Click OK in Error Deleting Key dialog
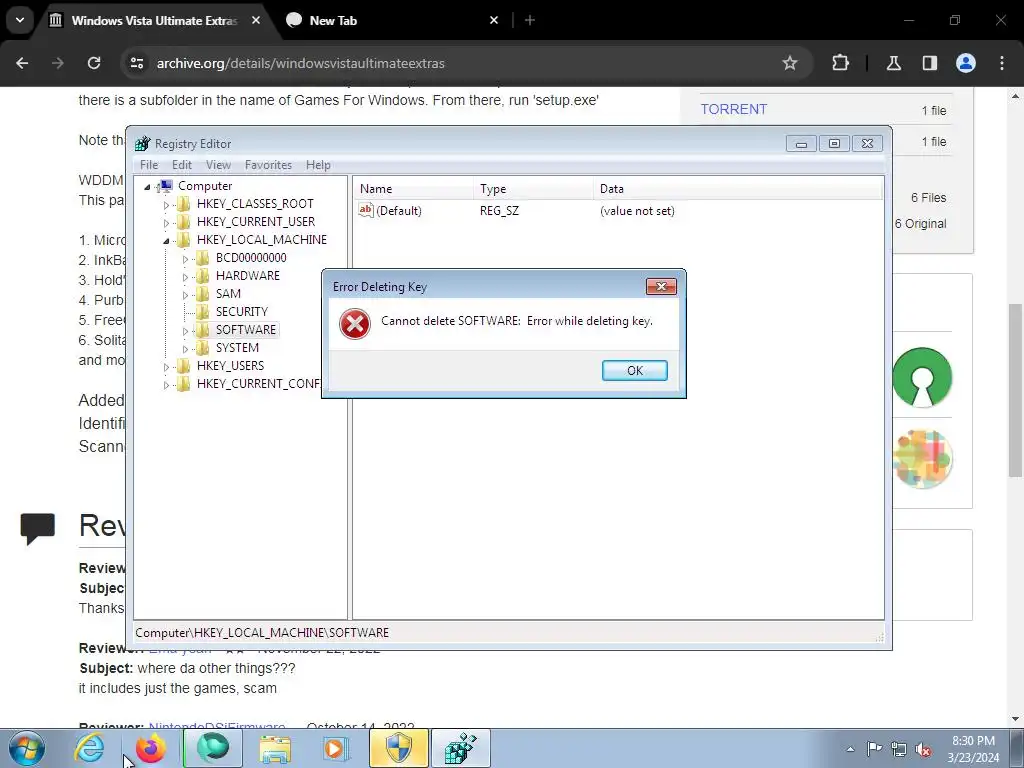The height and width of the screenshot is (768, 1024). [634, 370]
